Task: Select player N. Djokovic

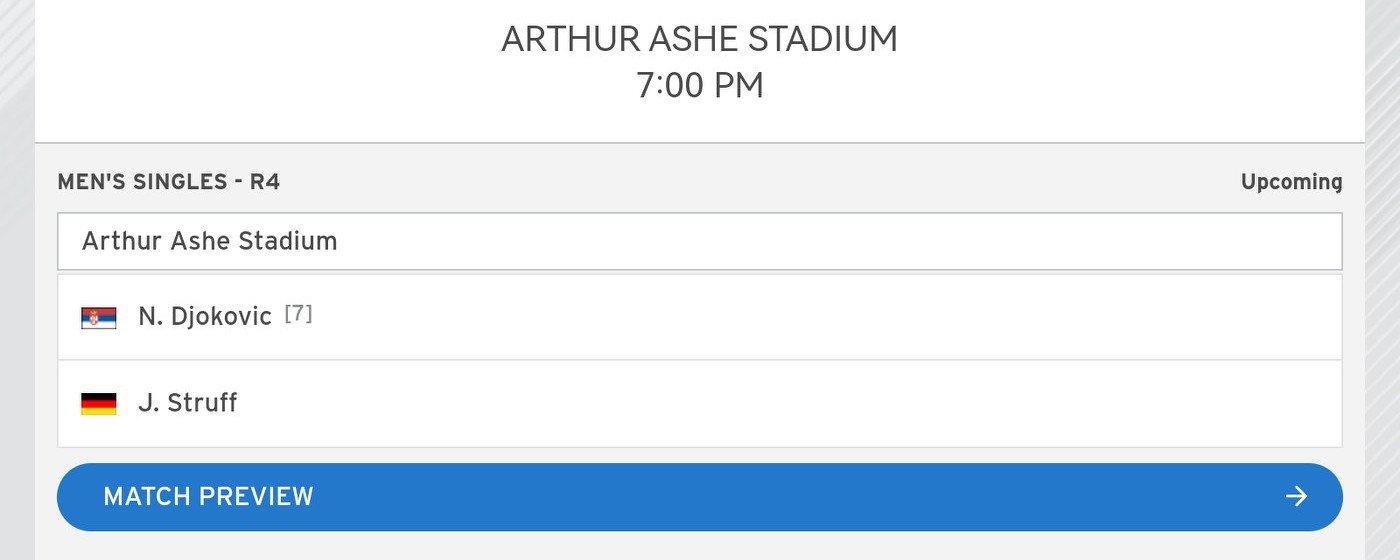Action: pyautogui.click(x=205, y=317)
